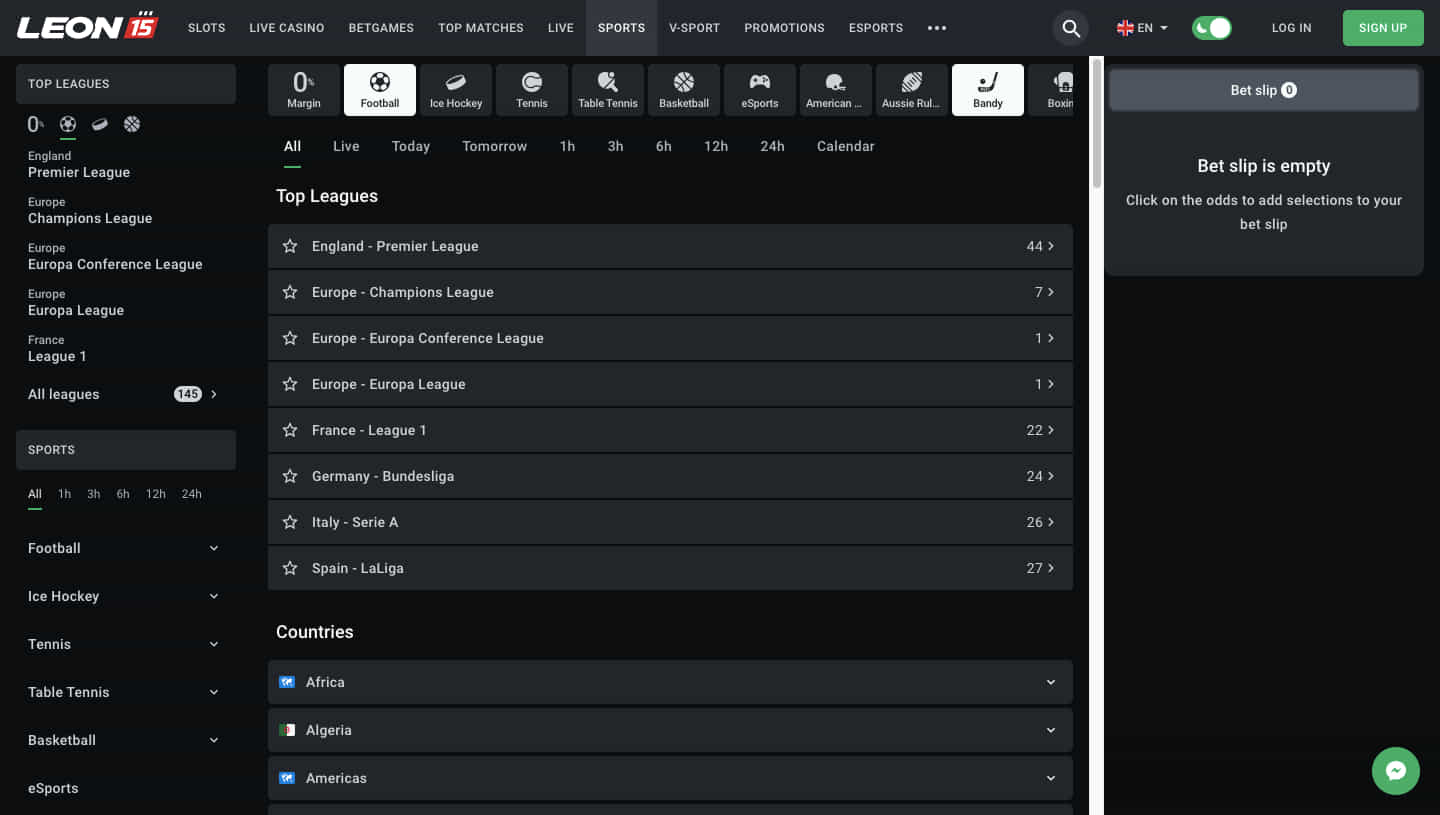Click the LOG IN button
The height and width of the screenshot is (815, 1440).
point(1291,28)
